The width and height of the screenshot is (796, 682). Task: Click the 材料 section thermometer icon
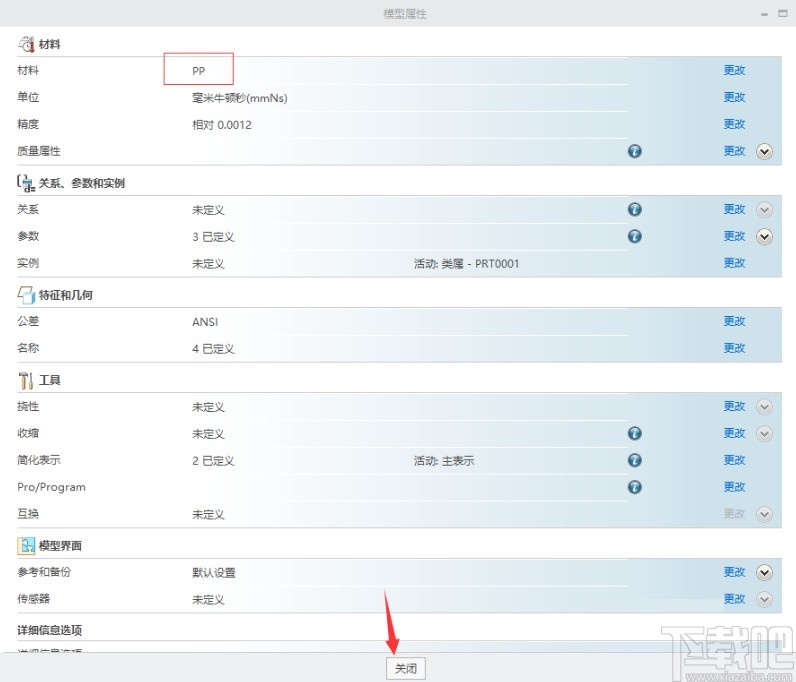26,44
